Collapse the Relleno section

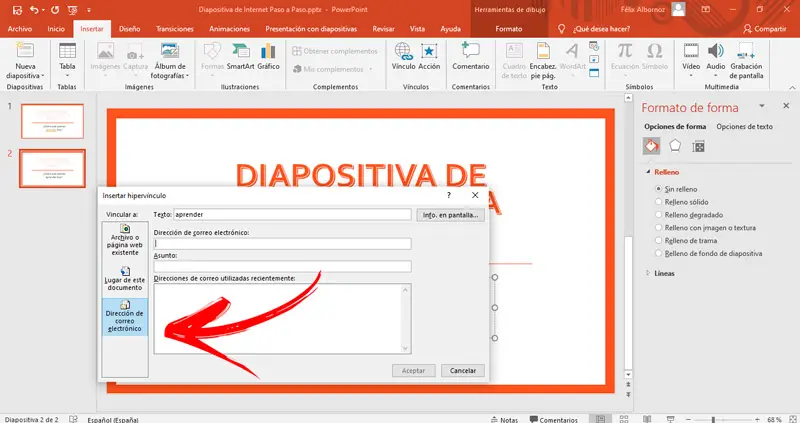[x=648, y=172]
